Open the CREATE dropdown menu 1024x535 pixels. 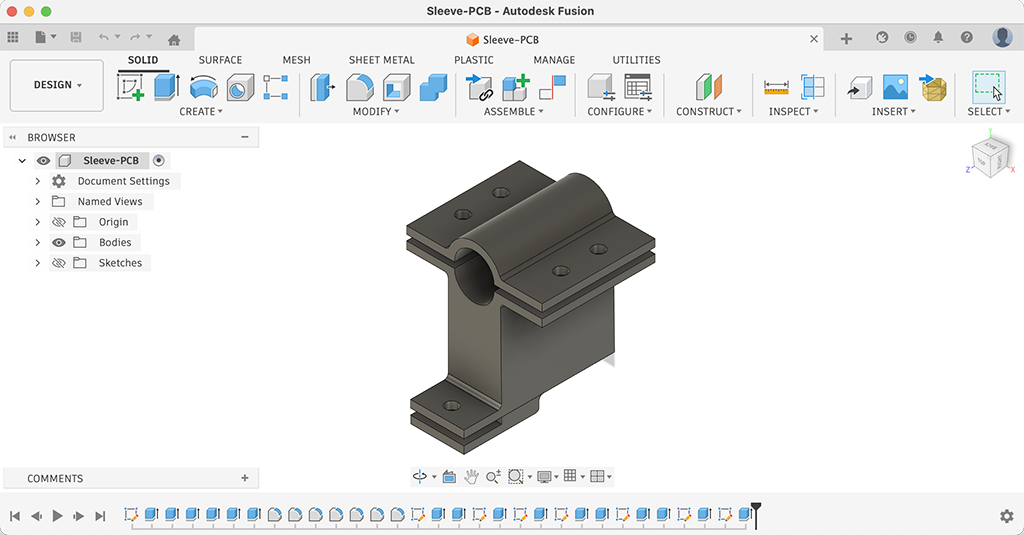tap(201, 112)
